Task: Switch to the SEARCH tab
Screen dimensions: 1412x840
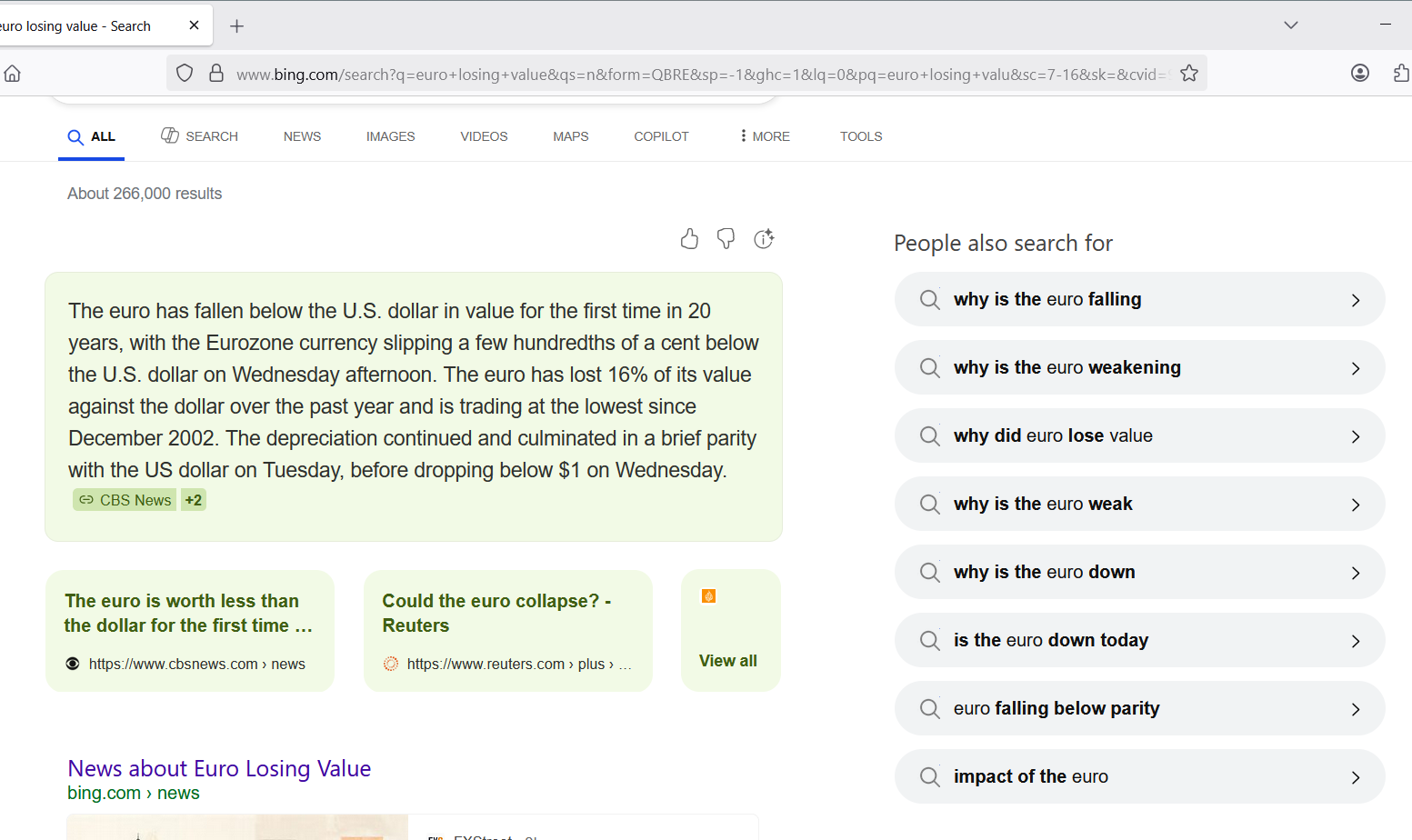Action: [199, 136]
